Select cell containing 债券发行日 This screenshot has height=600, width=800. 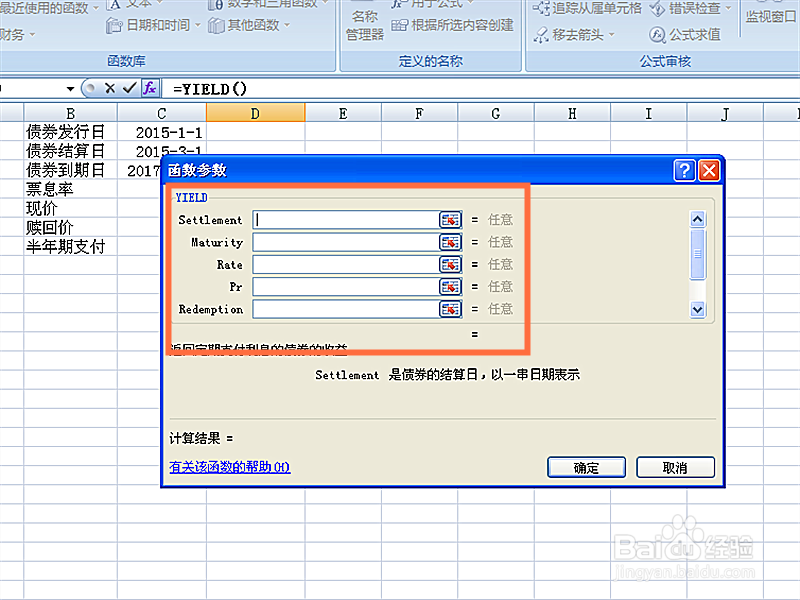coord(70,132)
